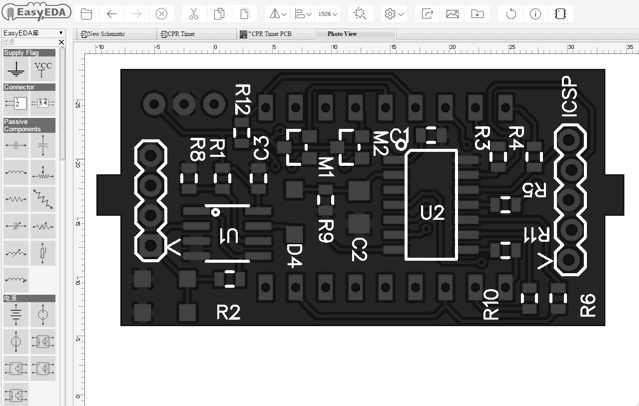Switch to the Photo View tab
Screen dimensions: 639x406
[344, 33]
